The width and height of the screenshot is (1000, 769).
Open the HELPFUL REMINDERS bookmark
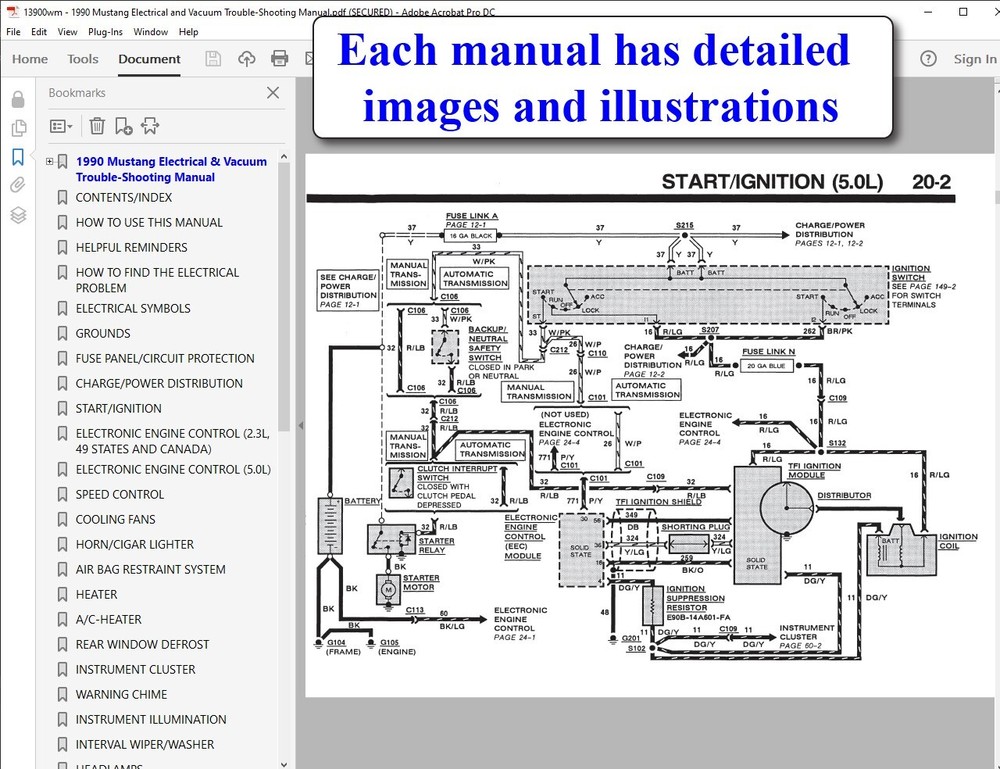tap(131, 247)
